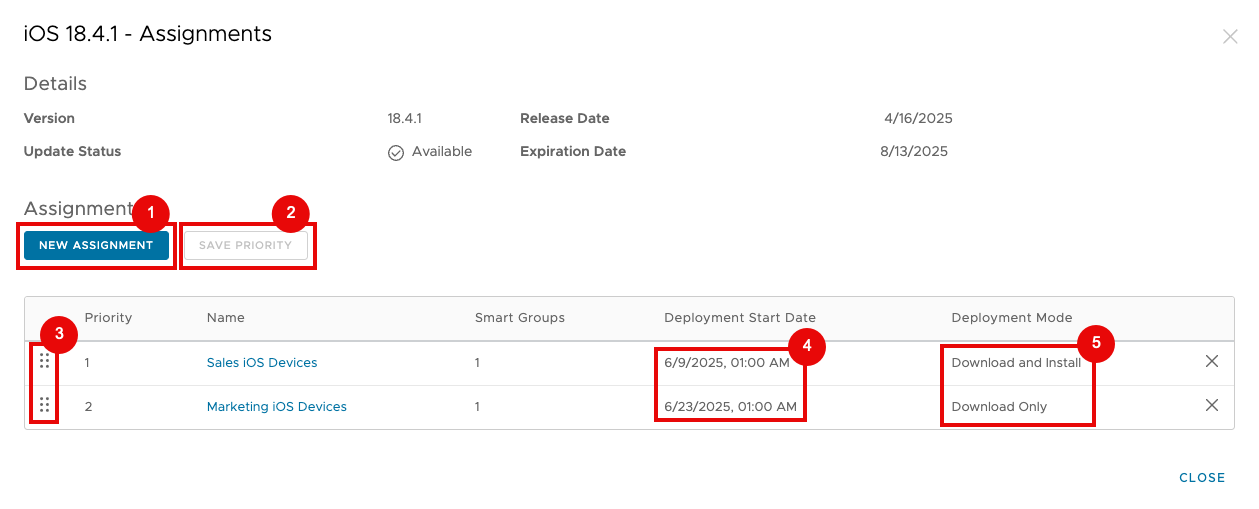The height and width of the screenshot is (509, 1259).
Task: Select the 6/23/2025, 01:00 AM start date cell
Action: click(730, 407)
